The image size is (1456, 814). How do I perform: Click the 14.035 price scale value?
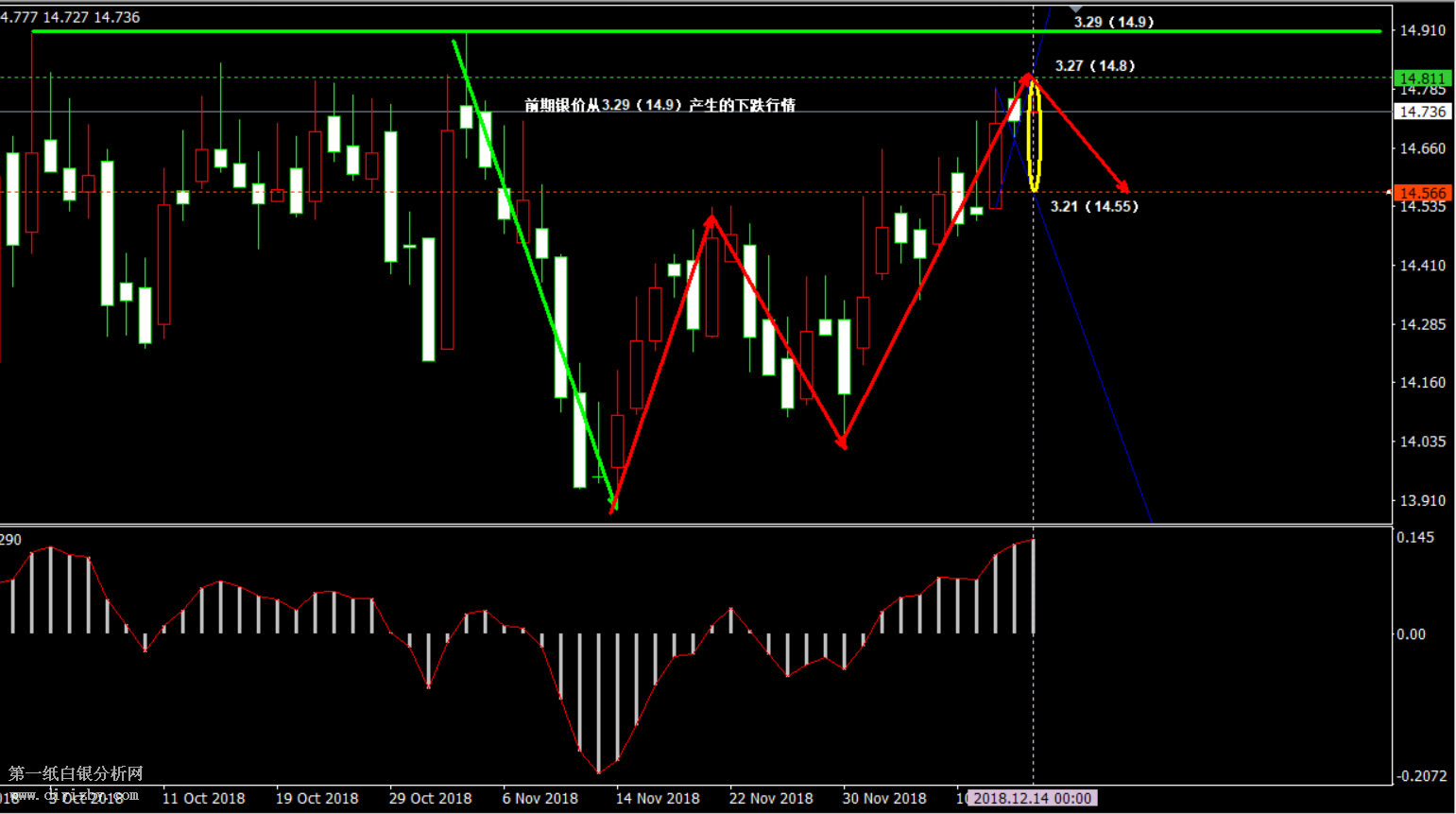(x=1422, y=442)
